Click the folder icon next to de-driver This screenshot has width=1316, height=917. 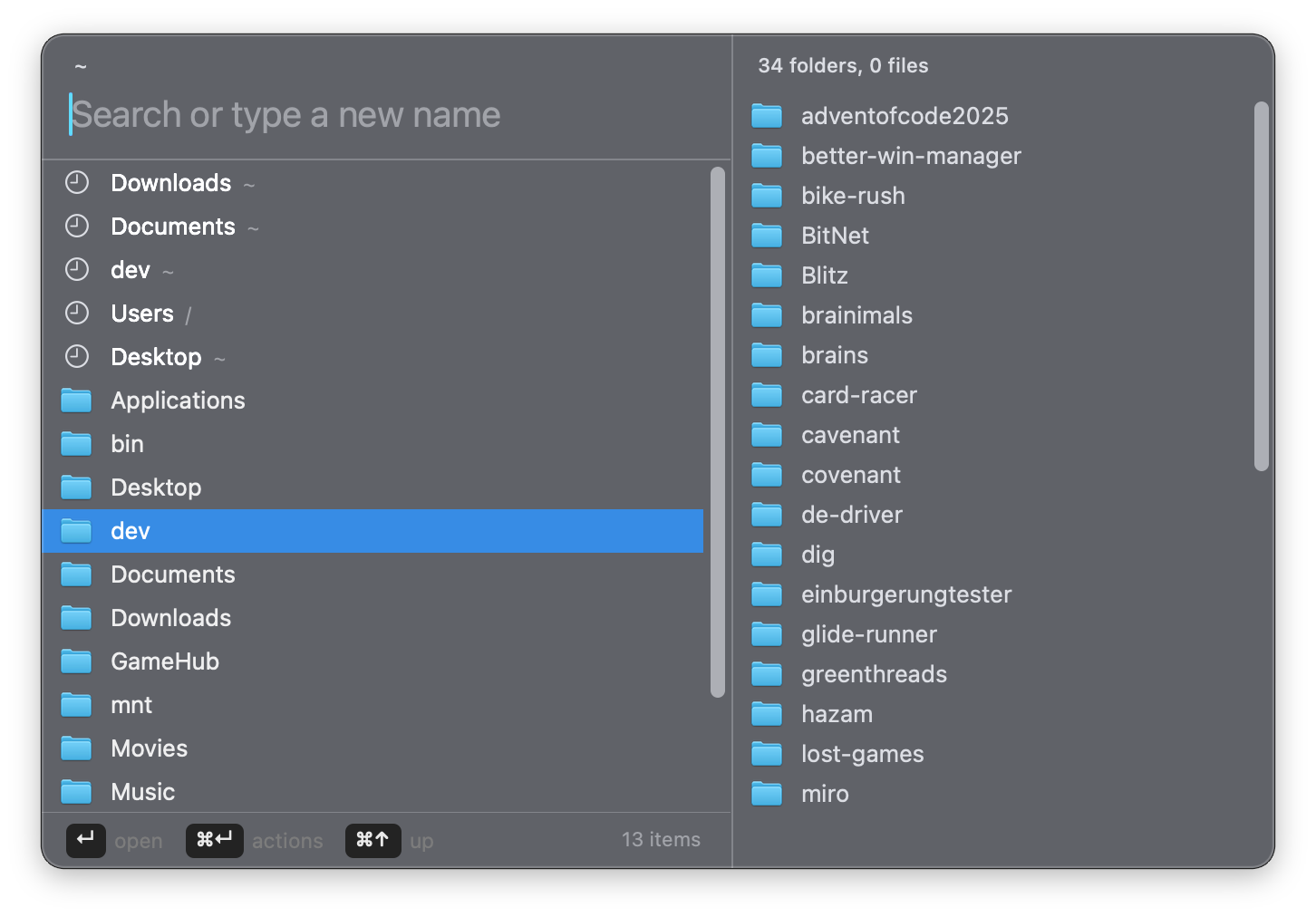tap(767, 515)
